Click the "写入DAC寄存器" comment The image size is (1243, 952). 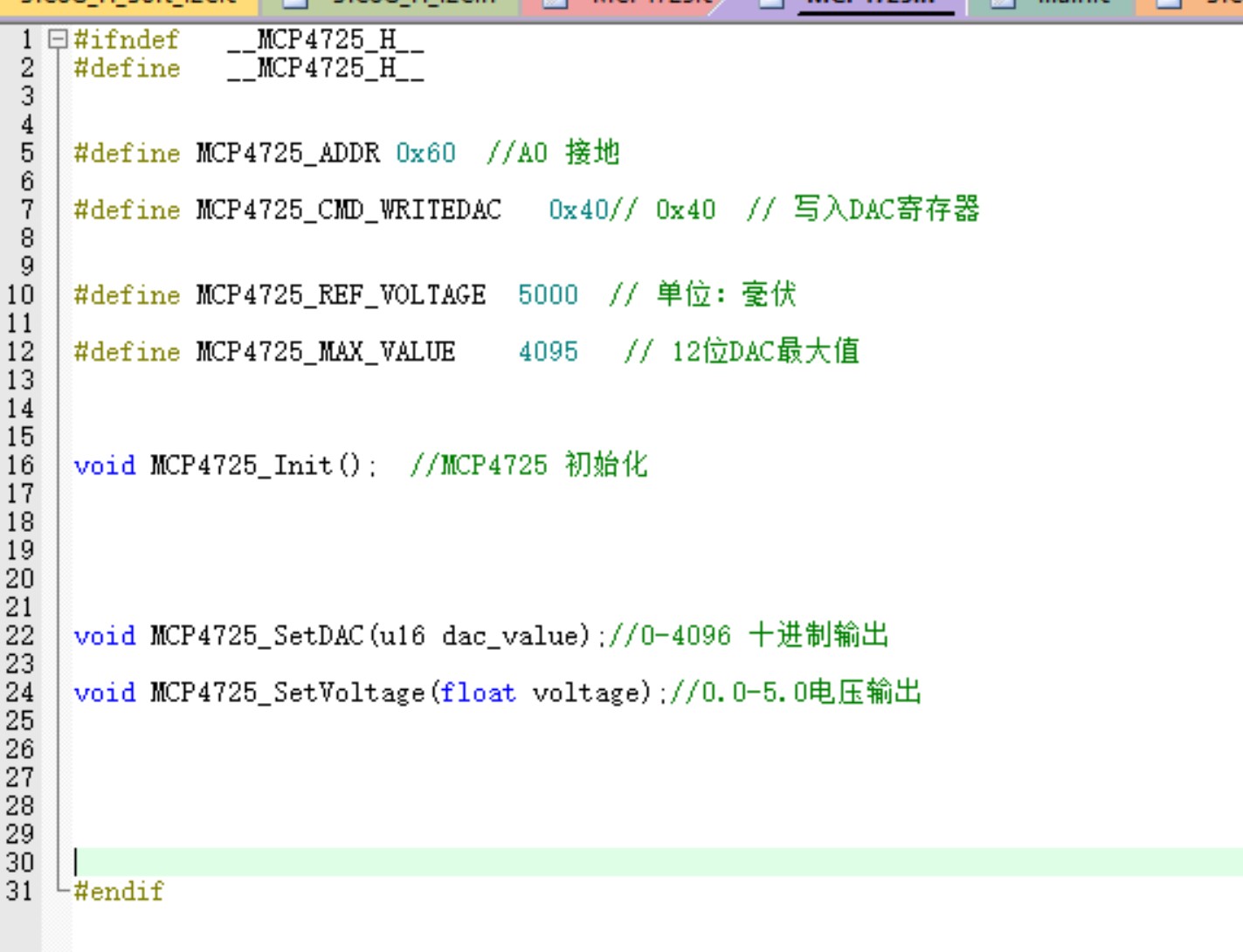(886, 210)
